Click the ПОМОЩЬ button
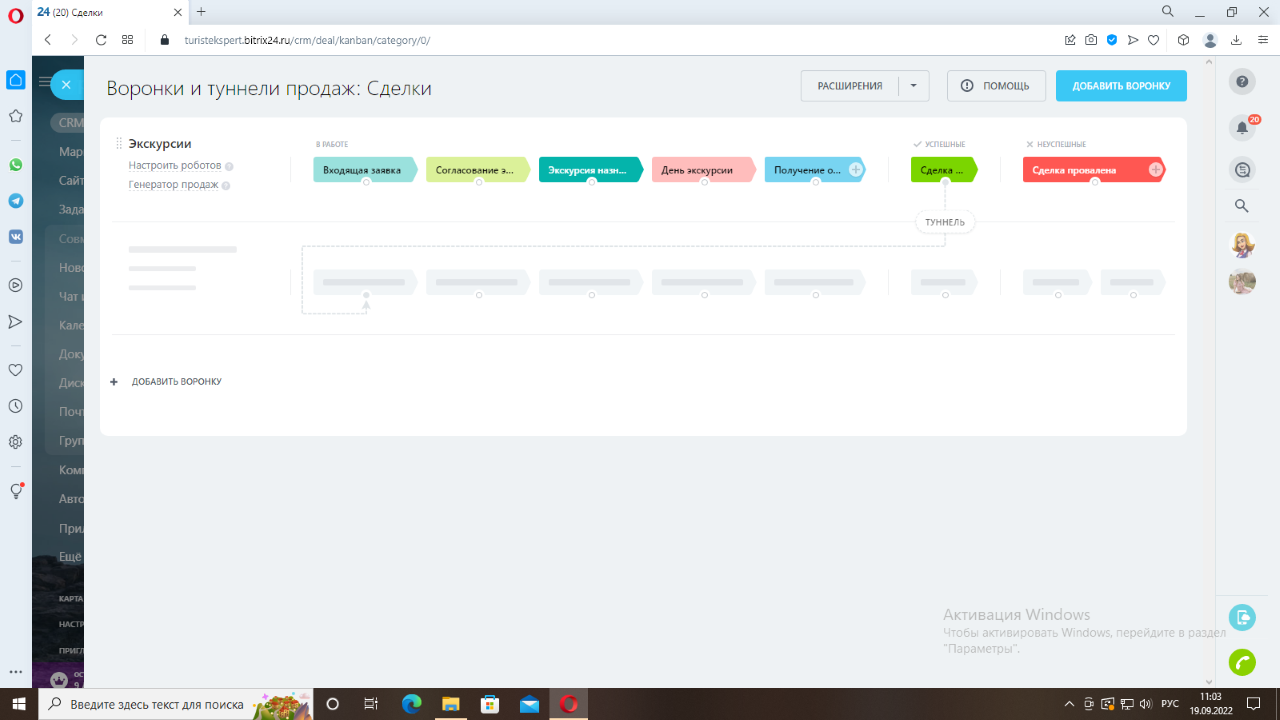1280x720 pixels. tap(996, 86)
